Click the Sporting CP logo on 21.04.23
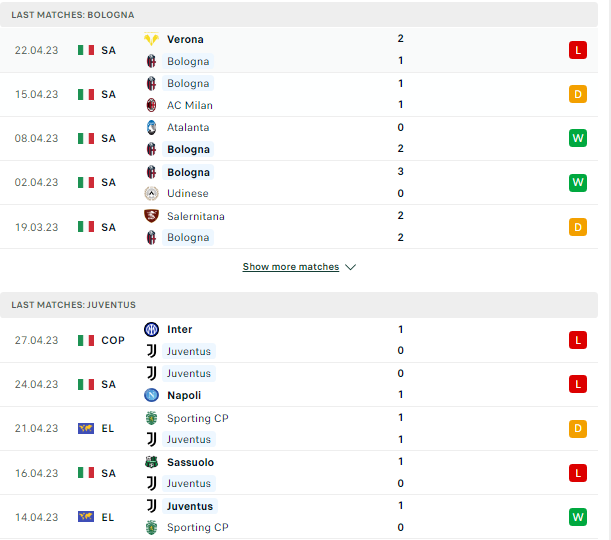611x540 pixels. [x=151, y=418]
